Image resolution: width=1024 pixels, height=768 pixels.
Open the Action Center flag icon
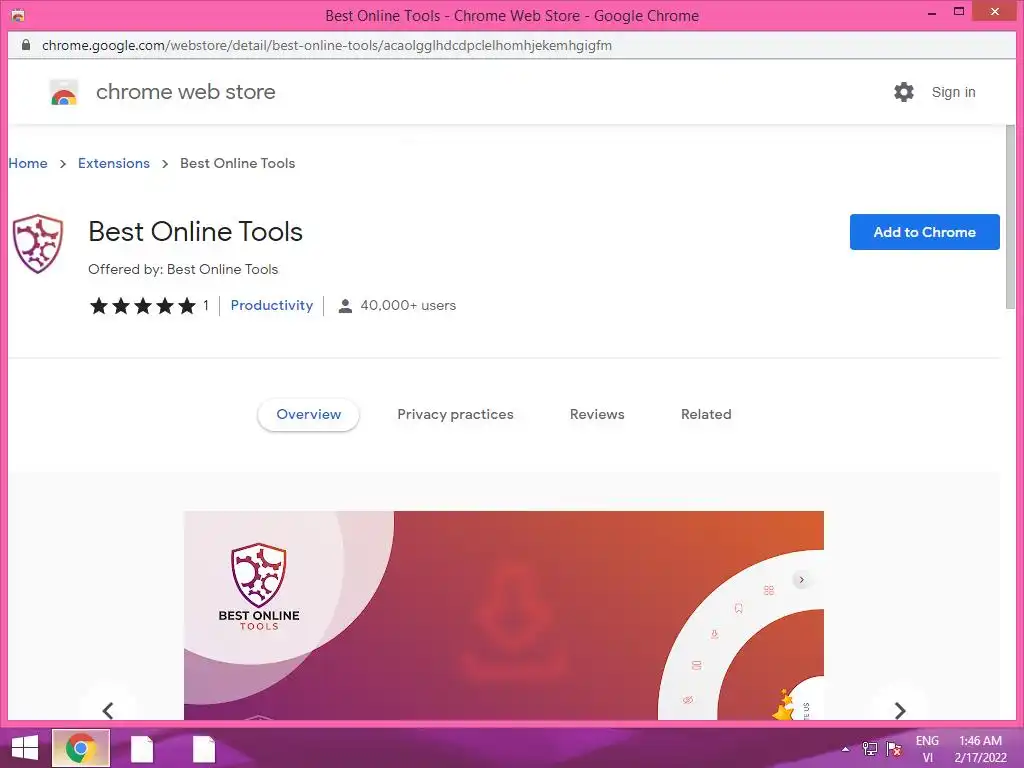click(894, 748)
